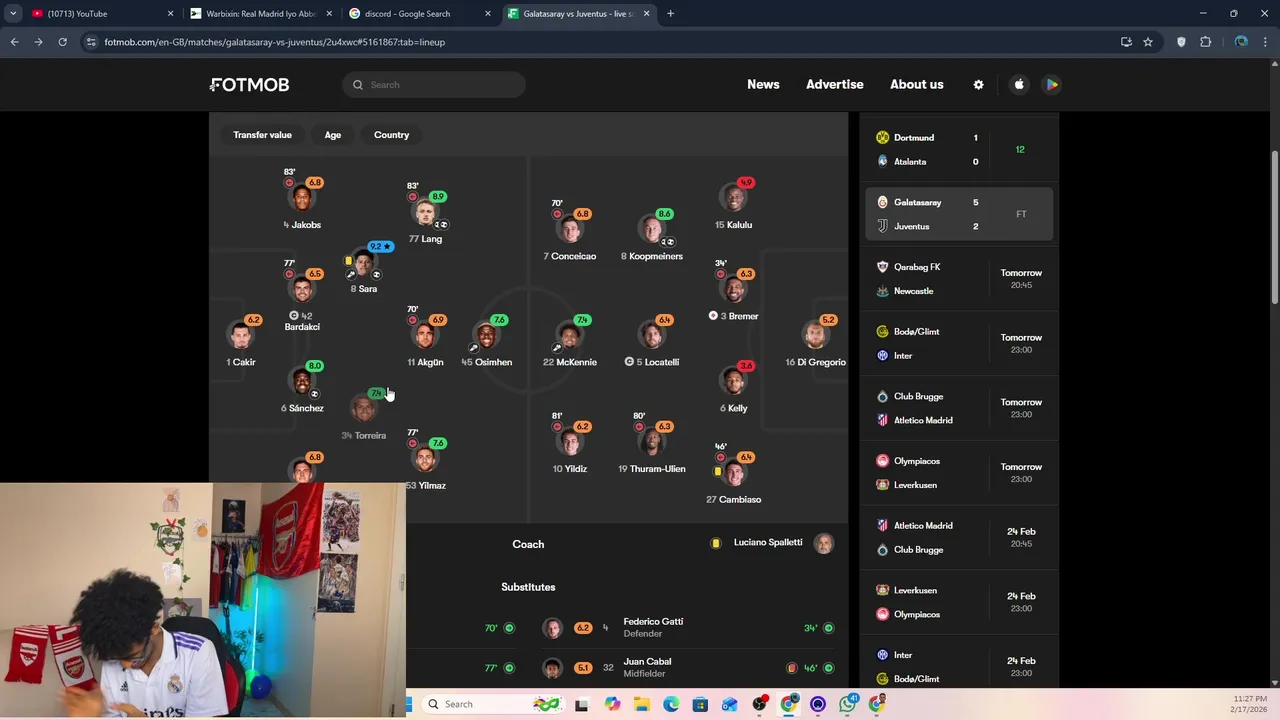This screenshot has width=1280, height=720.
Task: Click the browser address bar URL
Action: pos(274,42)
